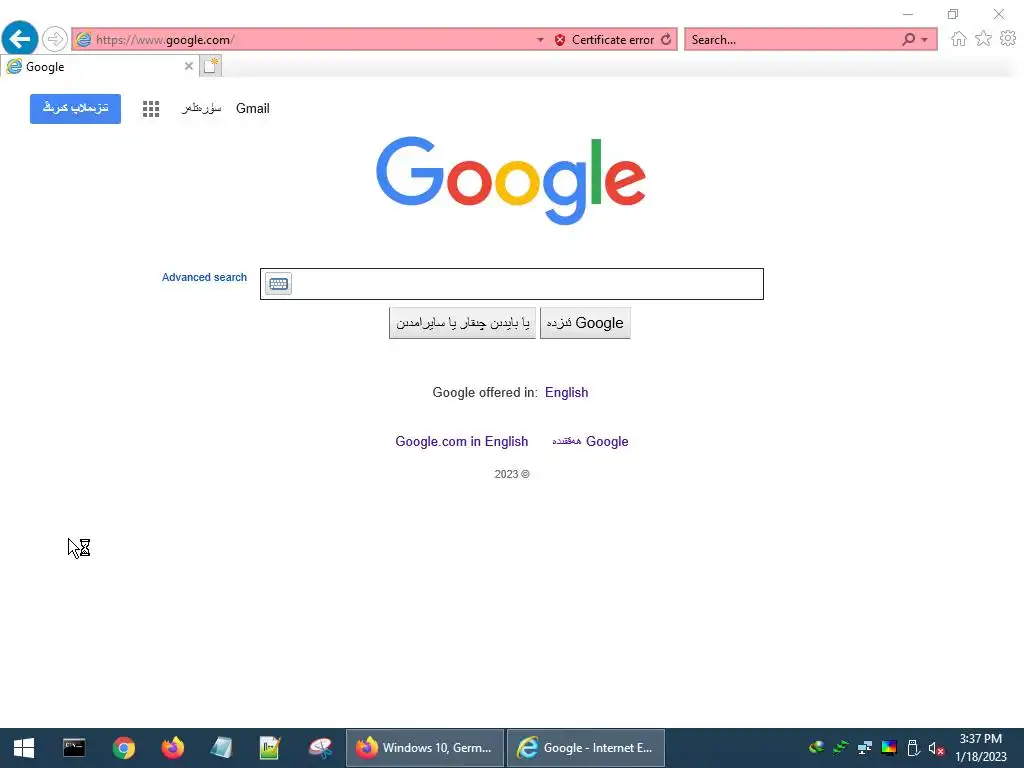This screenshot has width=1024, height=768.
Task: Open the paint-like taskbar icon
Action: point(320,748)
